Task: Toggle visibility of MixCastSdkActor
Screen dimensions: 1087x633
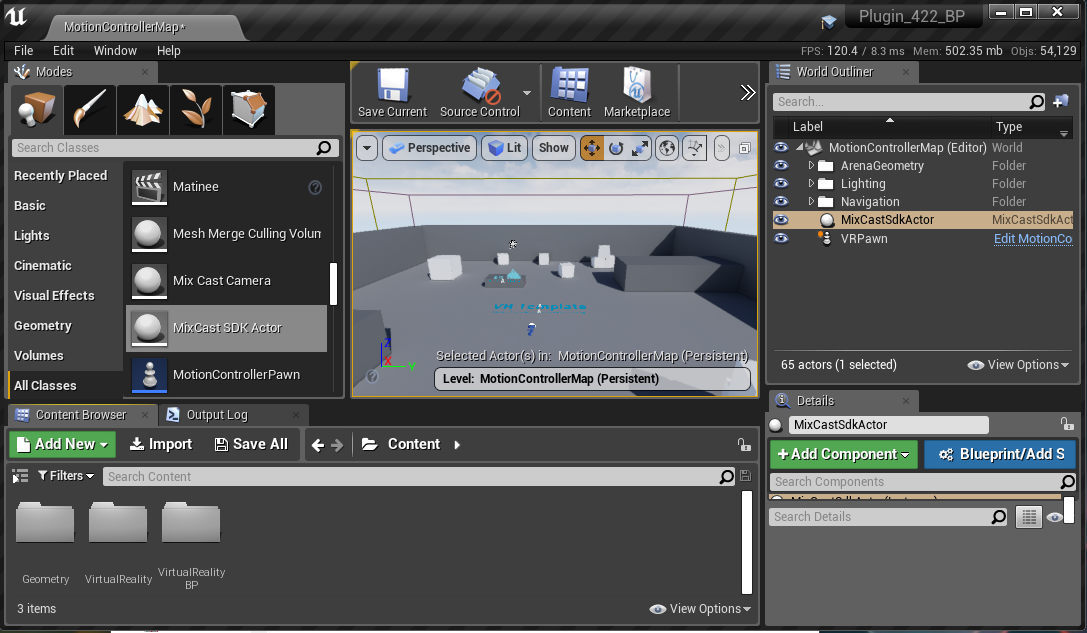Action: pyautogui.click(x=781, y=220)
